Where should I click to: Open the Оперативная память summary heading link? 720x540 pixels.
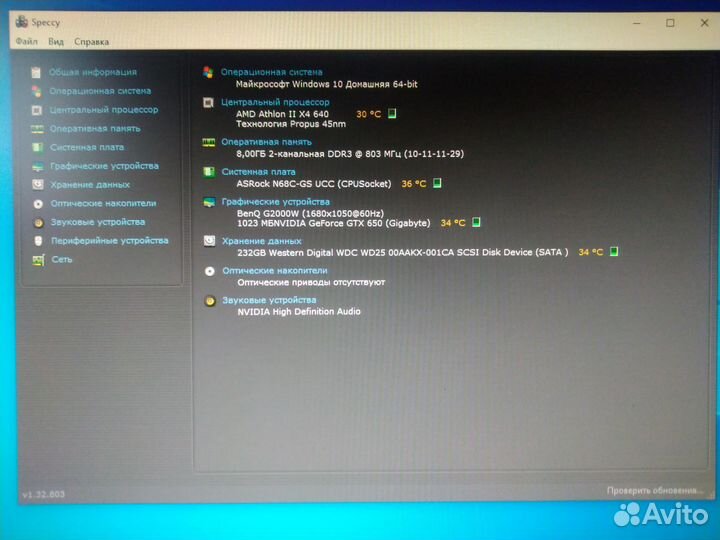pyautogui.click(x=266, y=142)
